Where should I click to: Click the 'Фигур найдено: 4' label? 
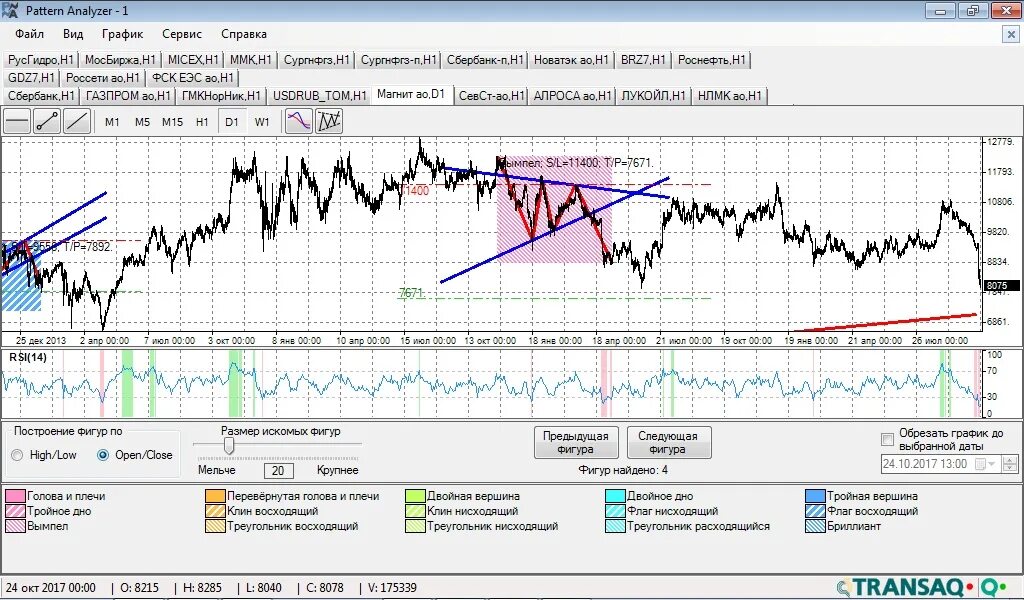[x=623, y=470]
